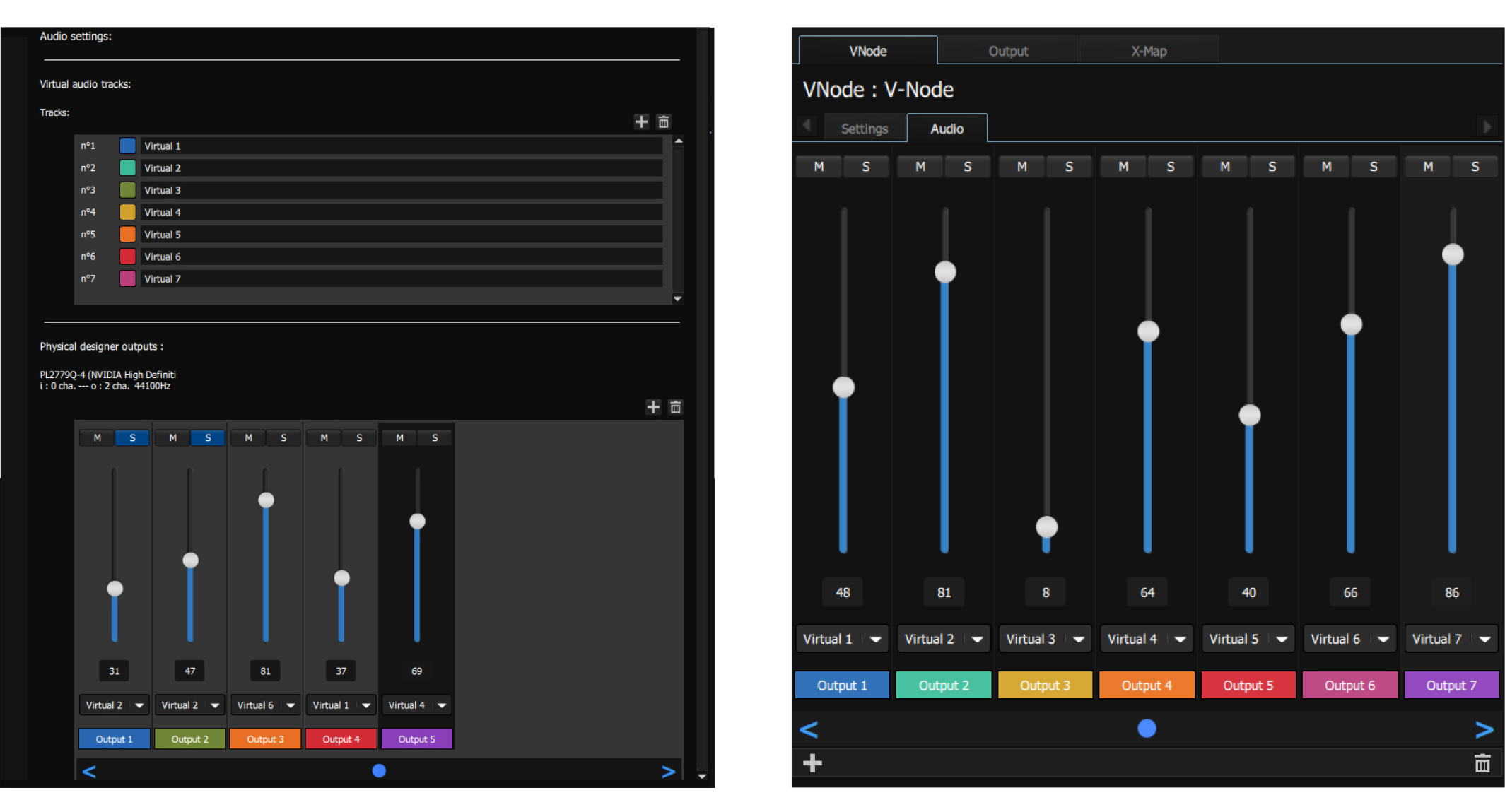1505x812 pixels.
Task: Click Output 5 button in Audio settings
Action: pyautogui.click(x=417, y=739)
